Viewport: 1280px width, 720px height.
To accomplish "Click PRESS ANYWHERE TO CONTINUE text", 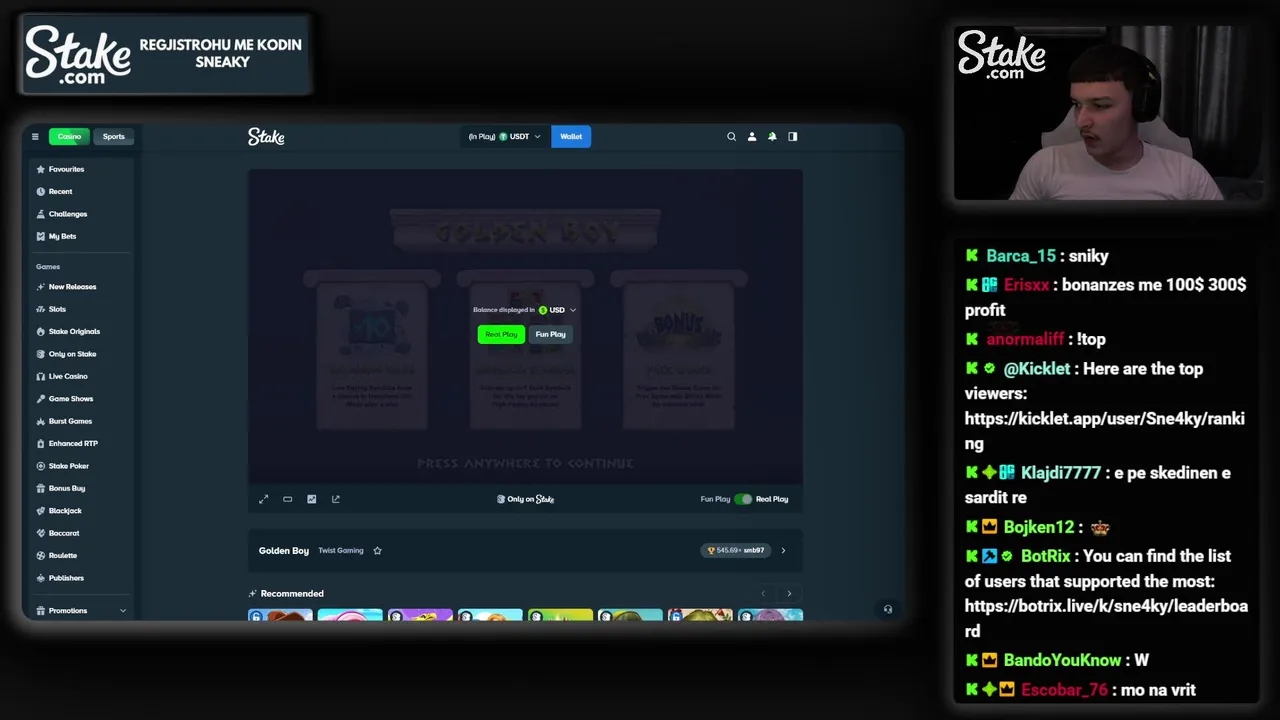I will (525, 464).
